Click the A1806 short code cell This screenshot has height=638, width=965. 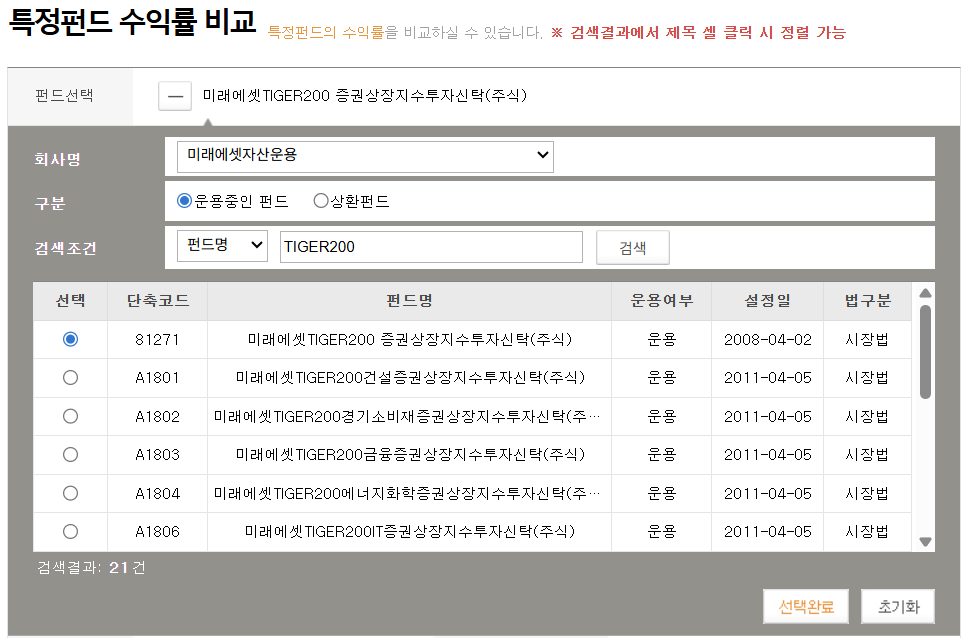click(x=158, y=532)
